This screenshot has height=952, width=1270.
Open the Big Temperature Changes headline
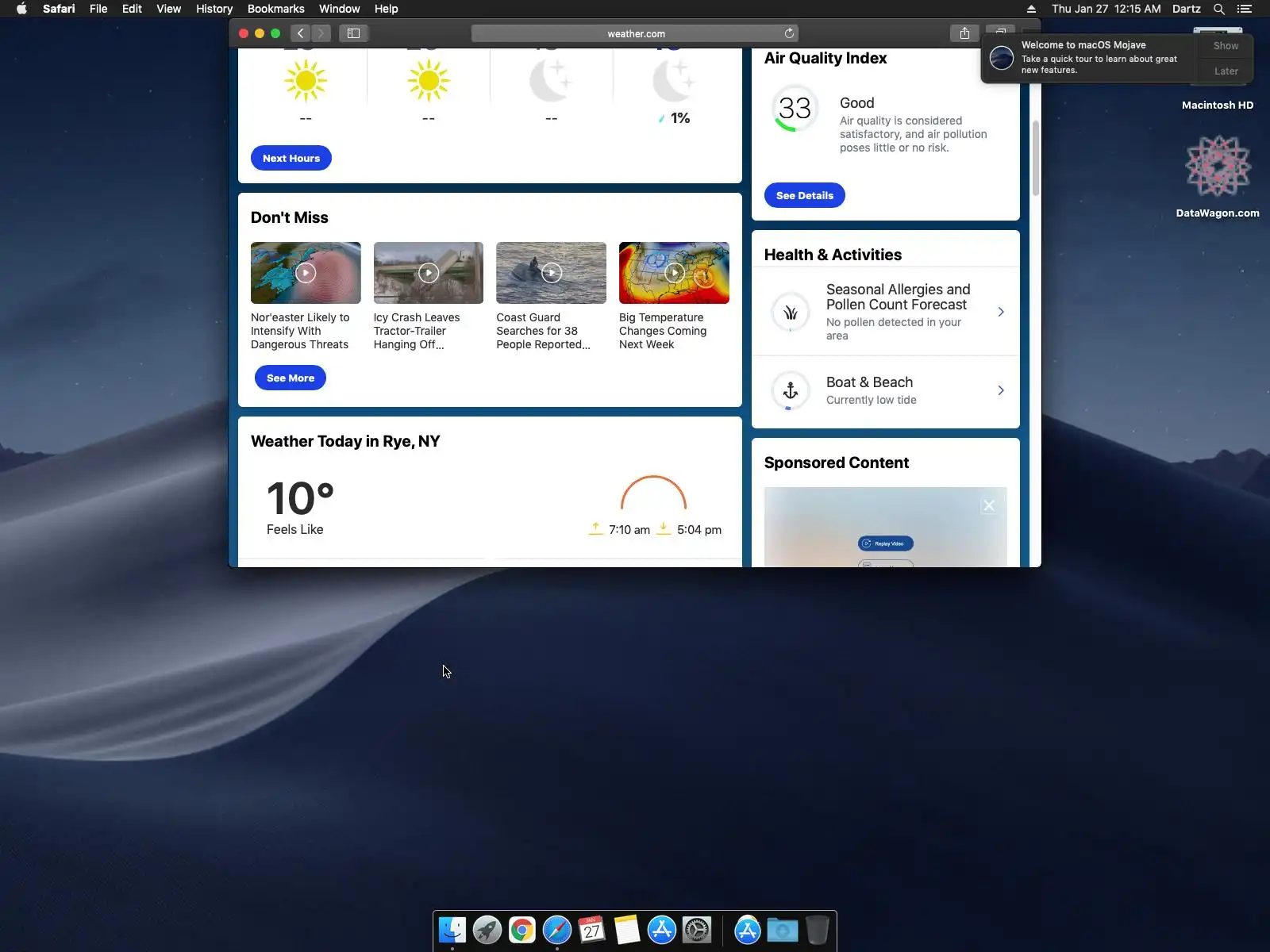pos(663,331)
